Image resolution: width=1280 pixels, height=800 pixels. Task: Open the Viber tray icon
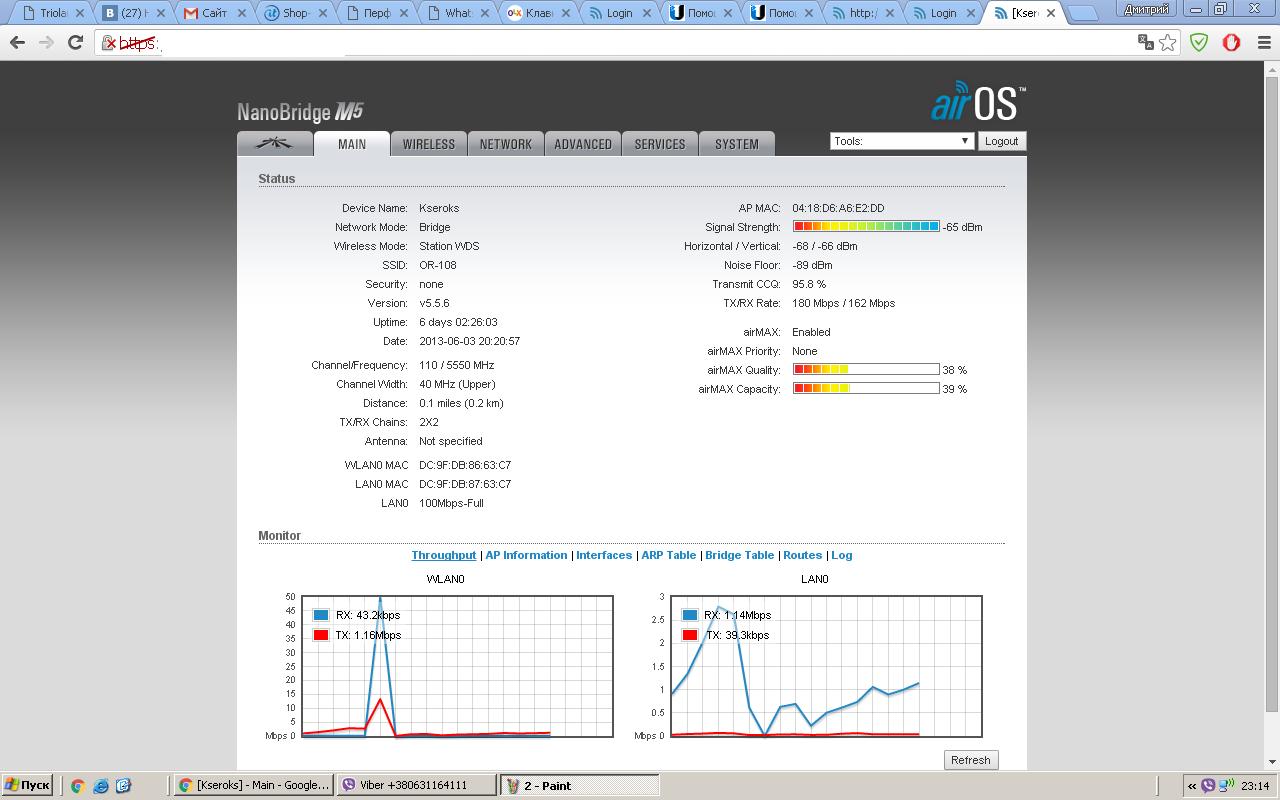coord(1208,786)
